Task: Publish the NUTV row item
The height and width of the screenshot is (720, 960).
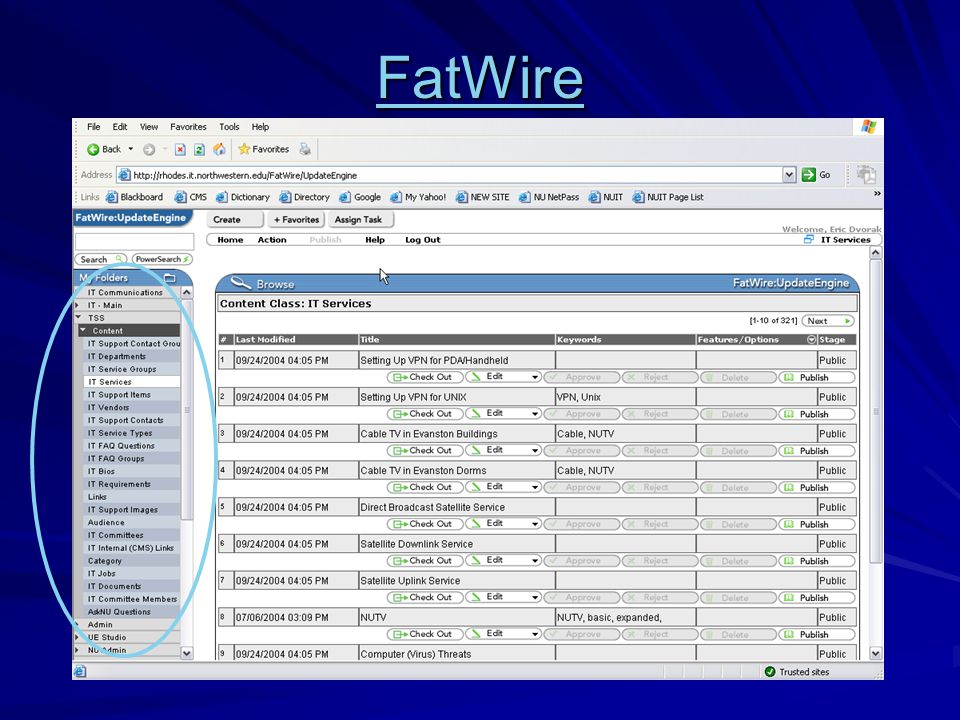Action: click(816, 634)
